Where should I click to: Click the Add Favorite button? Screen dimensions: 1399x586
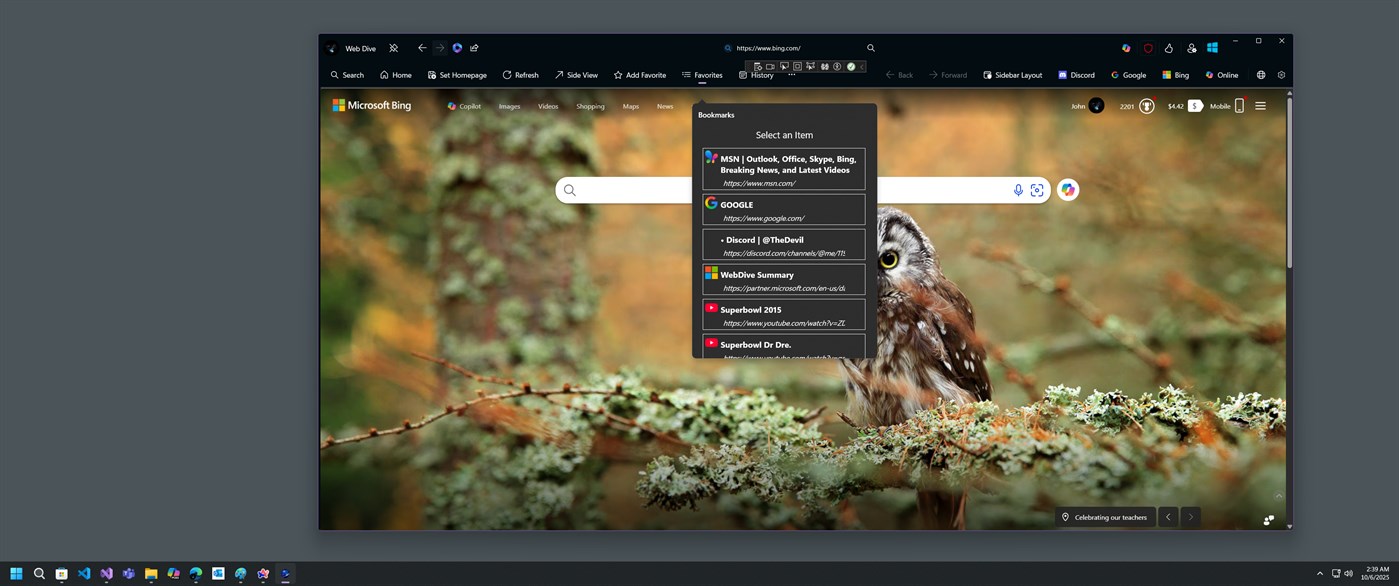pos(639,74)
